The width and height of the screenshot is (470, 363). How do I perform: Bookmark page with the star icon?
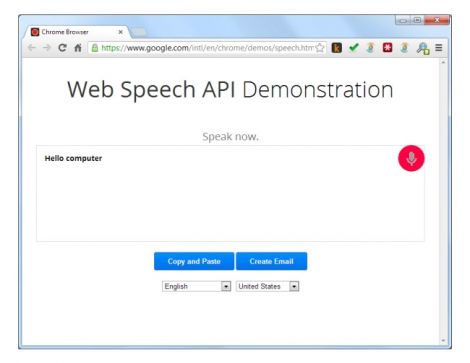click(320, 48)
